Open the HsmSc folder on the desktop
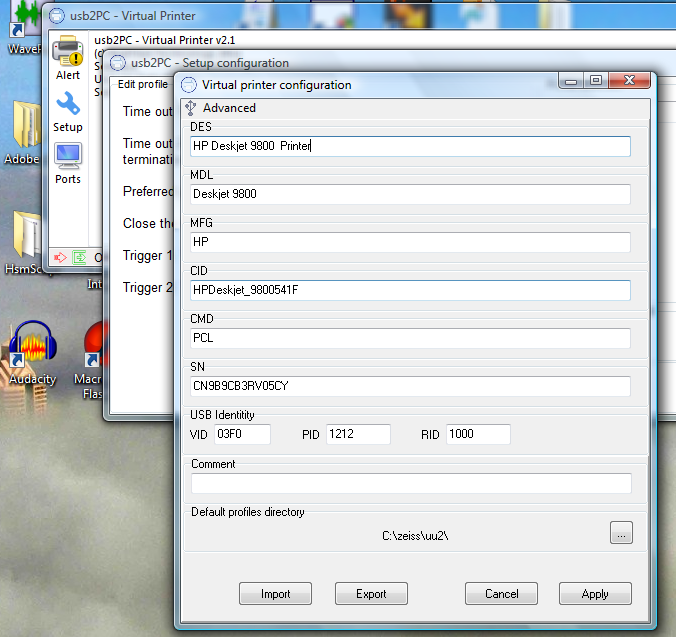Viewport: 676px width, 637px height. click(27, 235)
